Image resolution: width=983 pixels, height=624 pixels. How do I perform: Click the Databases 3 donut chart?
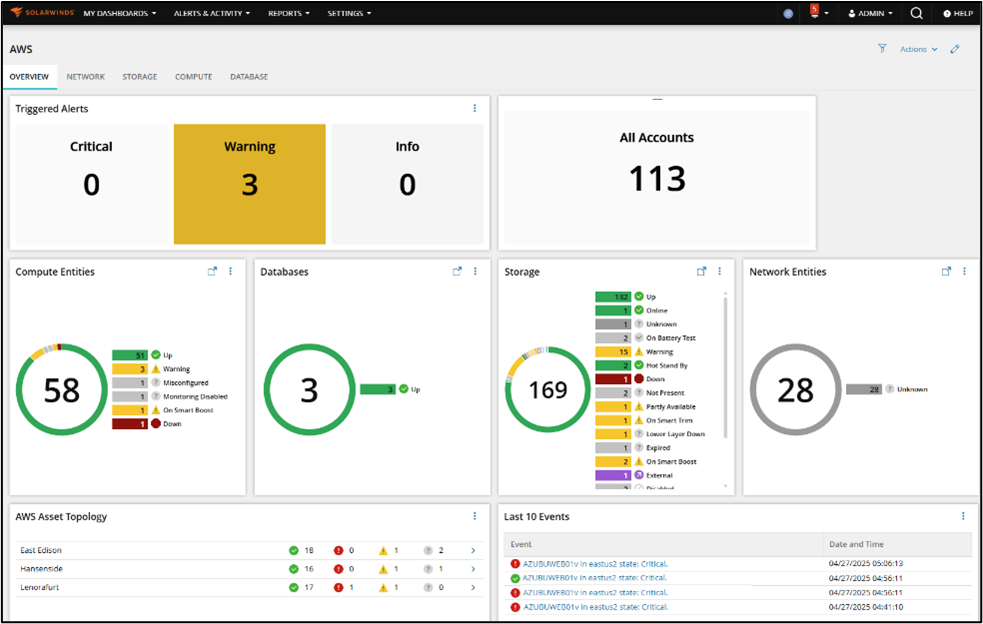click(x=309, y=389)
